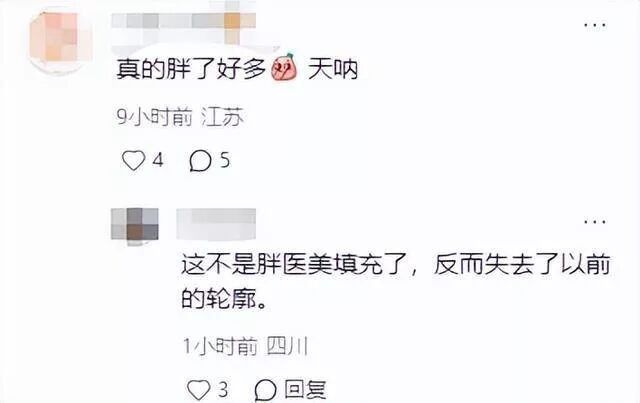640x403 pixels.
Task: Open replies using the speech bubble beside 5
Action: pyautogui.click(x=200, y=161)
